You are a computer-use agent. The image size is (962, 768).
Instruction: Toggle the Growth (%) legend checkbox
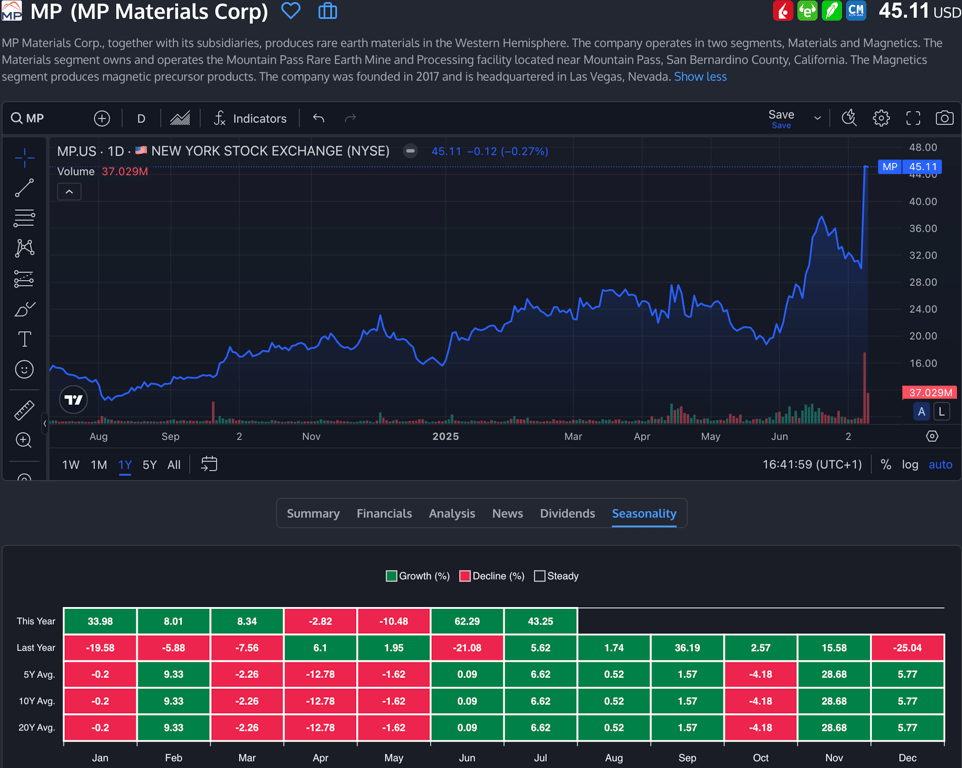click(x=392, y=576)
